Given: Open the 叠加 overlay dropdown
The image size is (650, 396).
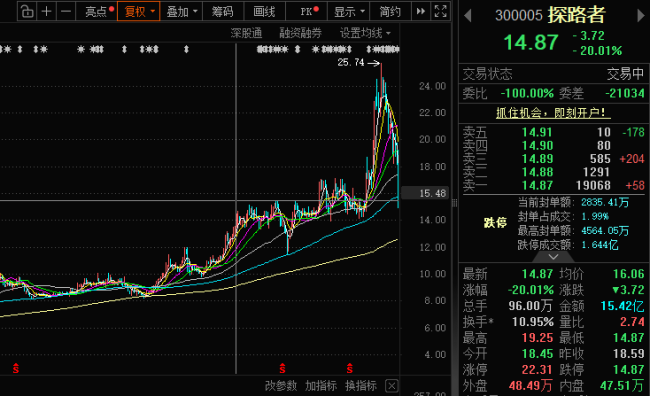Looking at the screenshot, I should pyautogui.click(x=182, y=11).
